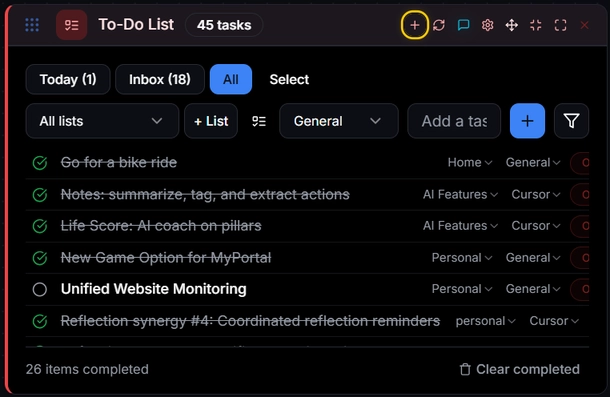
Task: Expand General dropdown on bike ride row
Action: [x=533, y=162]
